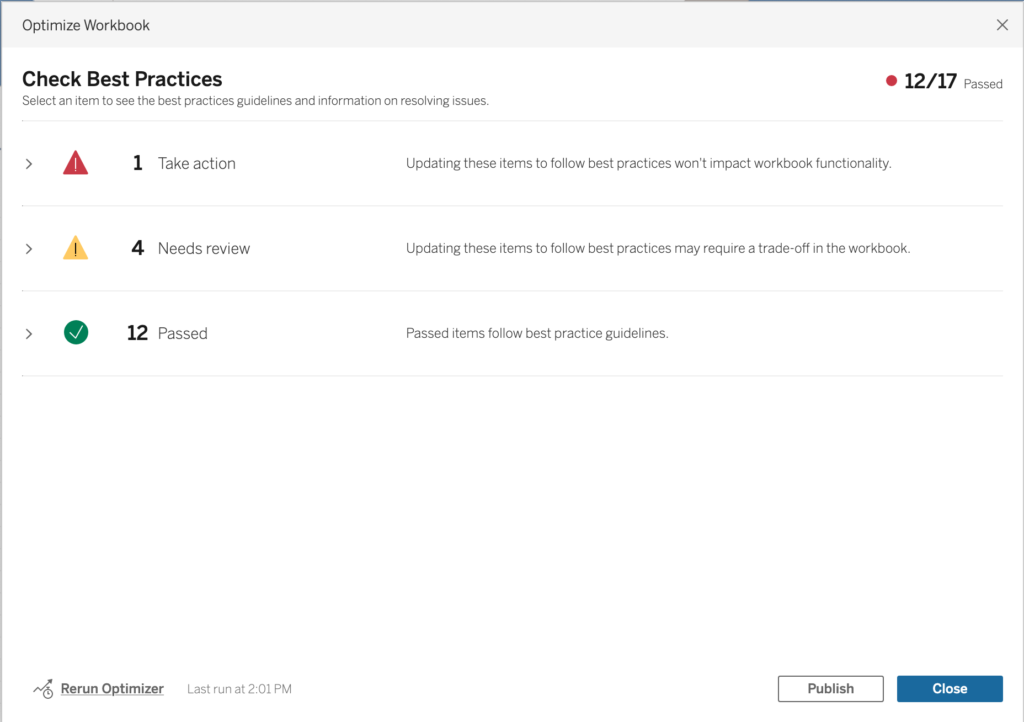Click the Check Best Practices heading
This screenshot has width=1024, height=722.
tap(122, 79)
